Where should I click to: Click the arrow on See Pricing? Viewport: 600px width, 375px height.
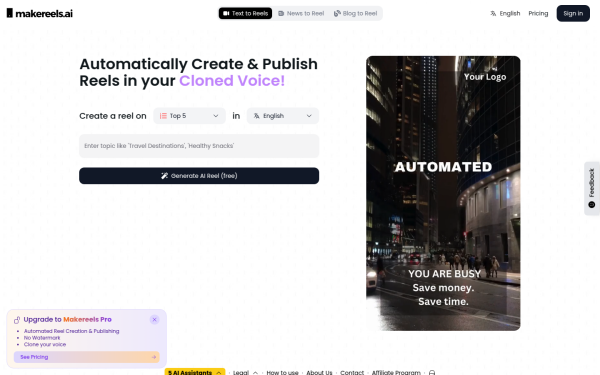click(154, 357)
